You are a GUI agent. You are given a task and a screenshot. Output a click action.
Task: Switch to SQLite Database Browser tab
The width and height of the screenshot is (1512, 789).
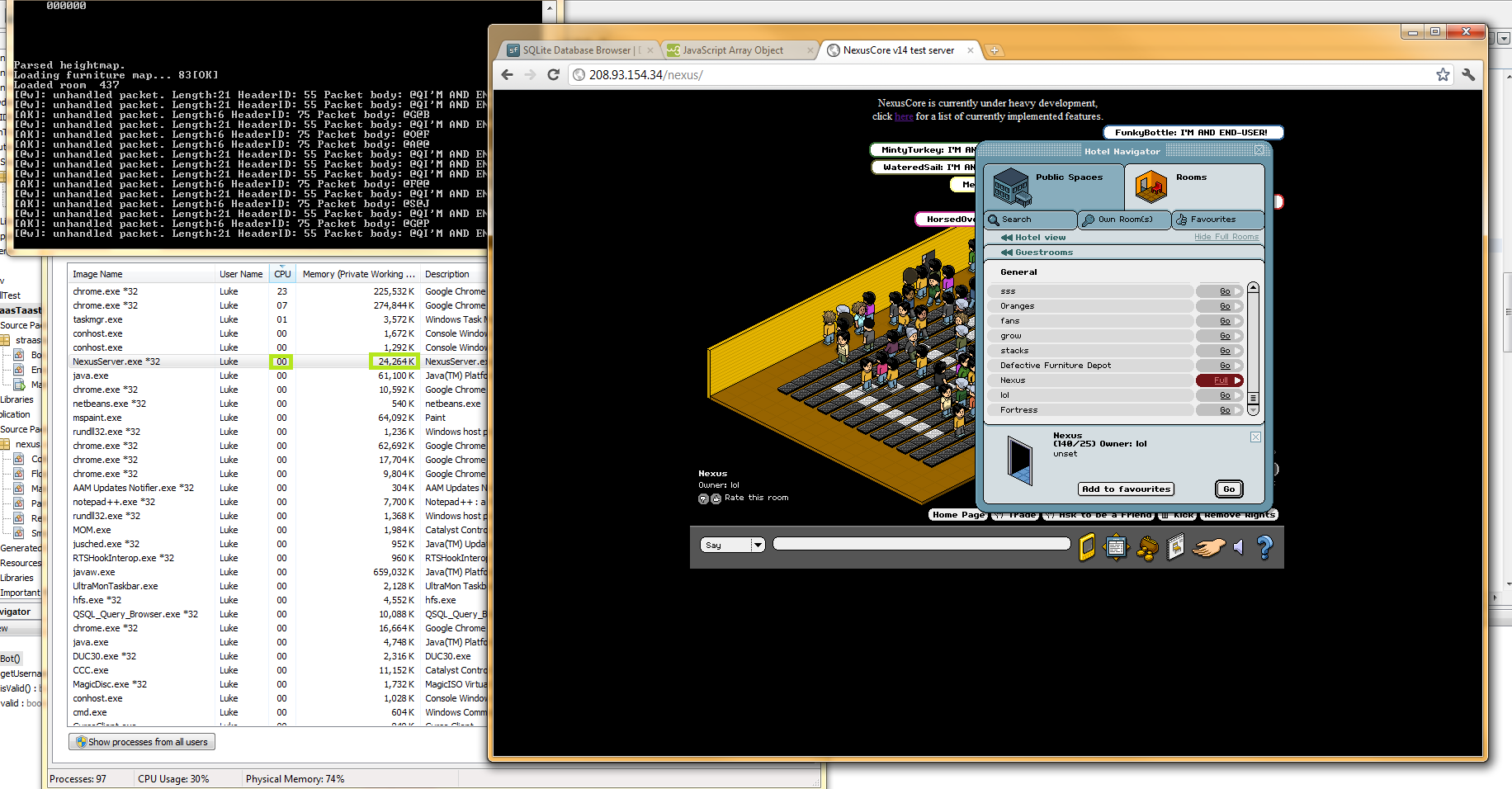(579, 50)
